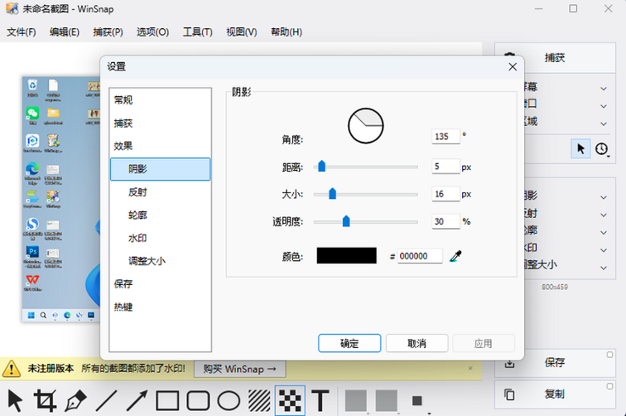This screenshot has height=416, width=626.
Task: Select the Rounded Rectangle shape tool
Action: point(198,401)
